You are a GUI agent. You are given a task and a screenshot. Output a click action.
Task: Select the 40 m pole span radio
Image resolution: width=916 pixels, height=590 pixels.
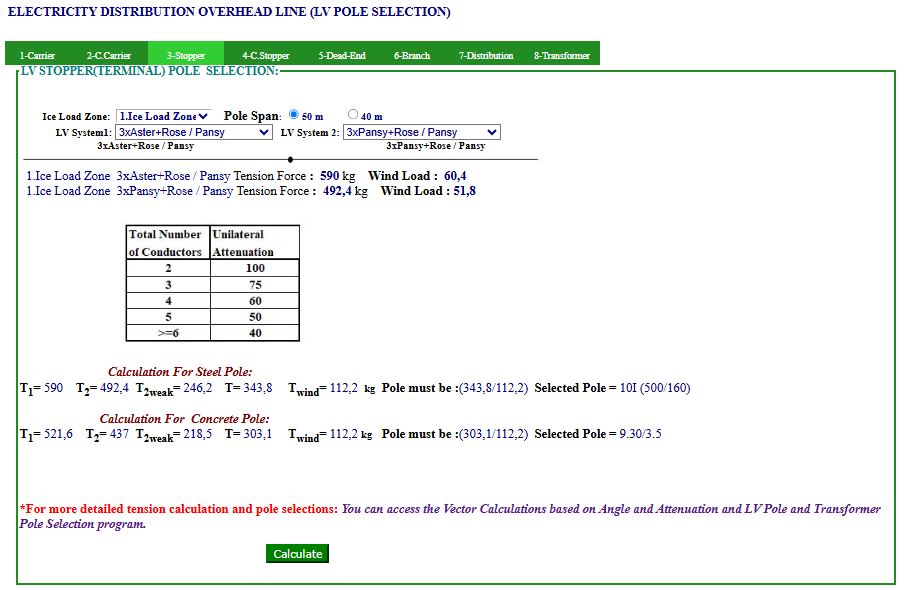coord(353,114)
